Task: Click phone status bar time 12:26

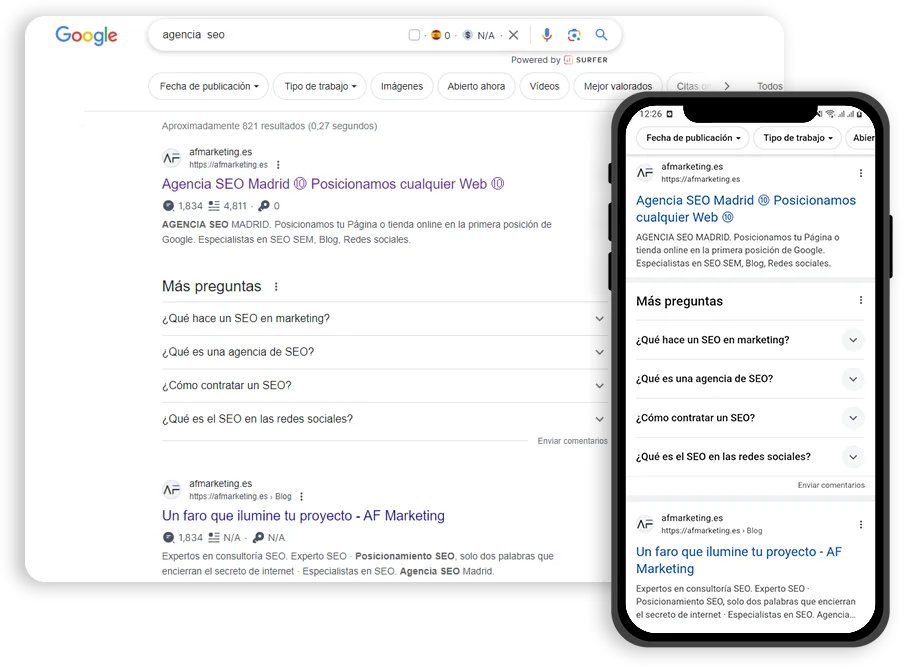Action: (x=651, y=114)
